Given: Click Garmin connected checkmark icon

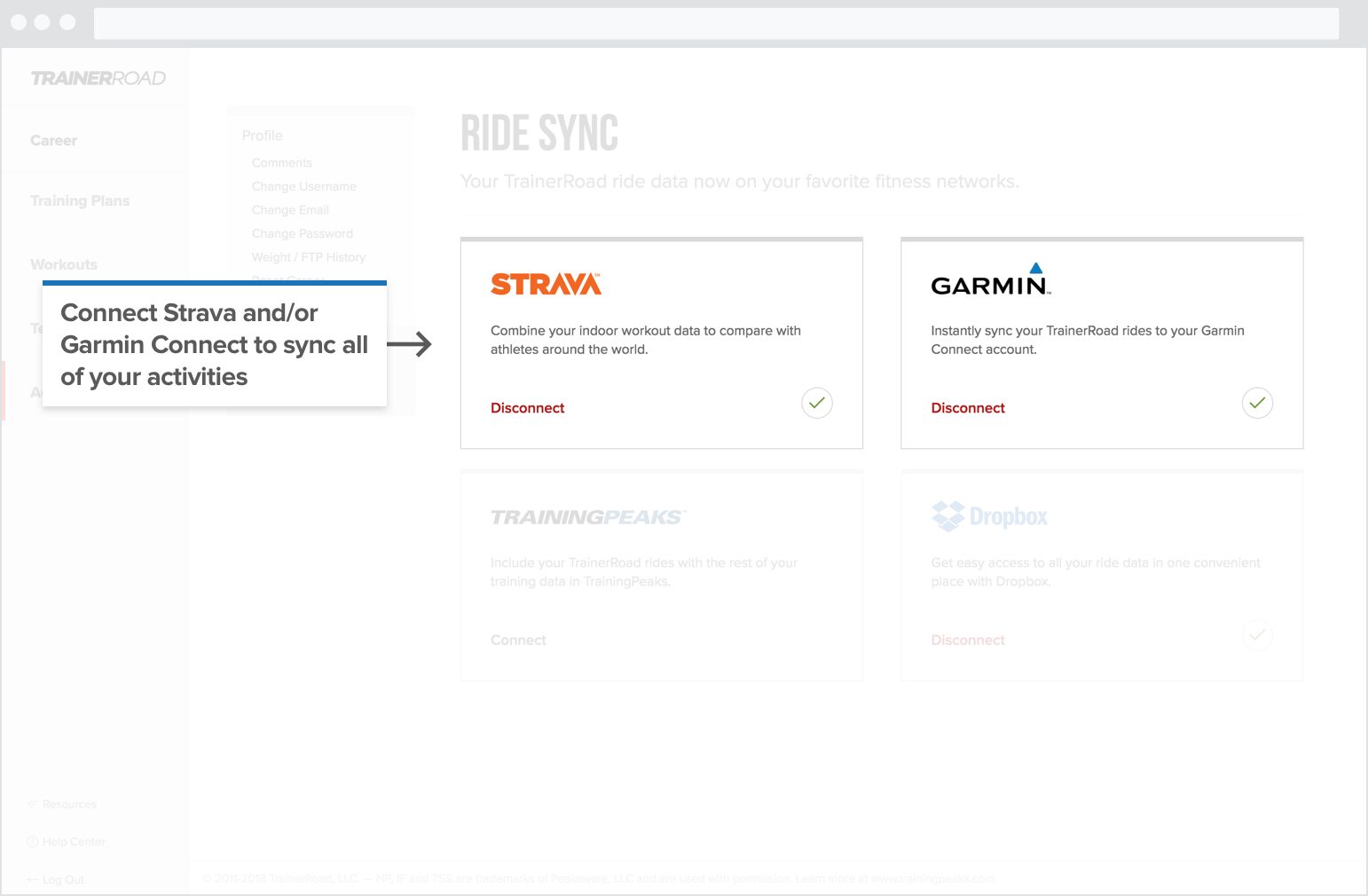Looking at the screenshot, I should pyautogui.click(x=1257, y=403).
